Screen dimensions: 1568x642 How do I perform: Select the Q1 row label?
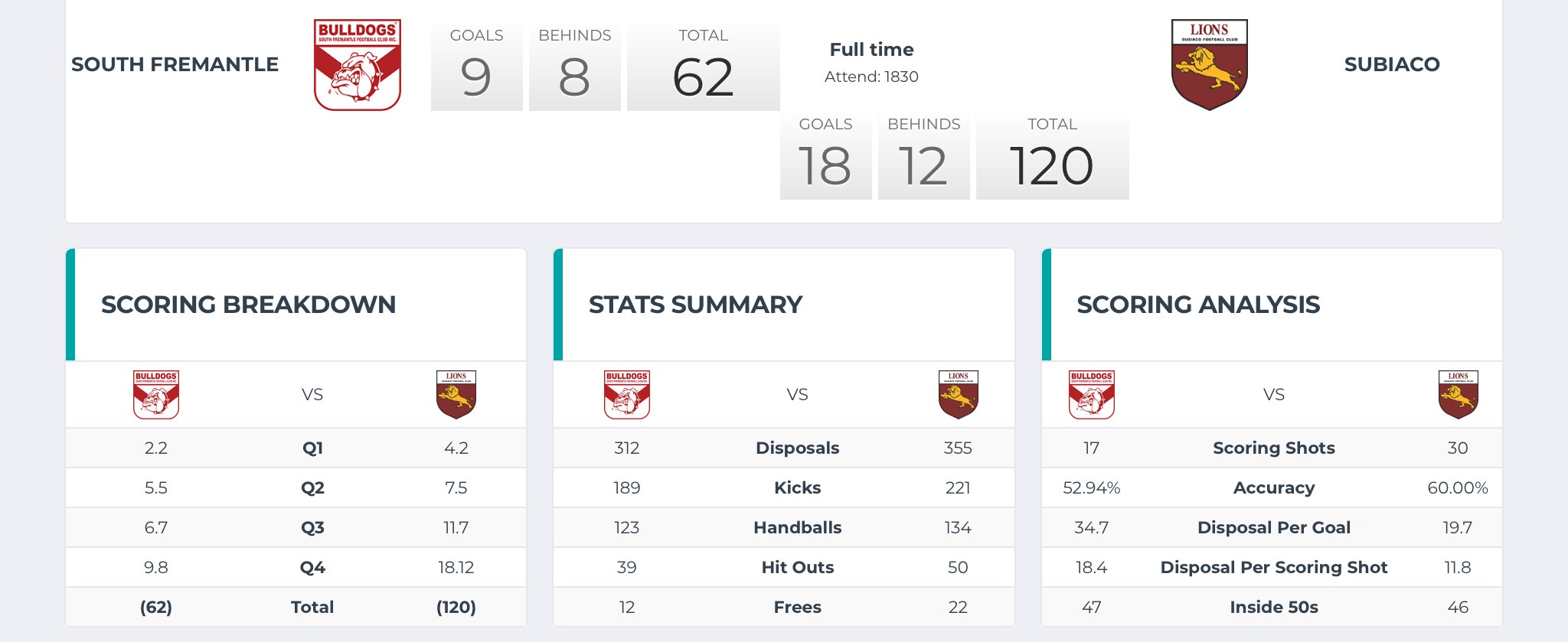point(312,448)
